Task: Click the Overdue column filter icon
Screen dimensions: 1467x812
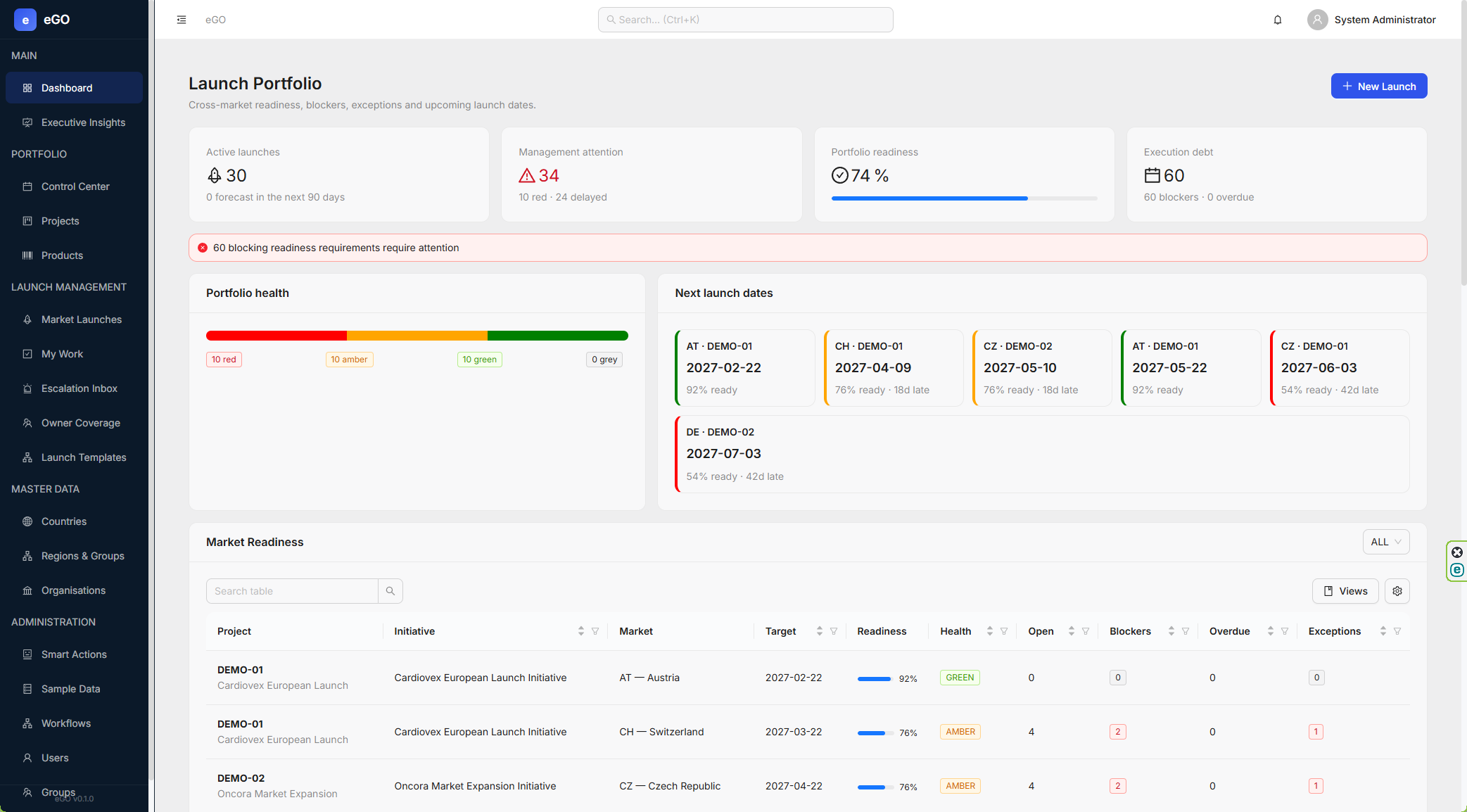Action: click(x=1285, y=631)
